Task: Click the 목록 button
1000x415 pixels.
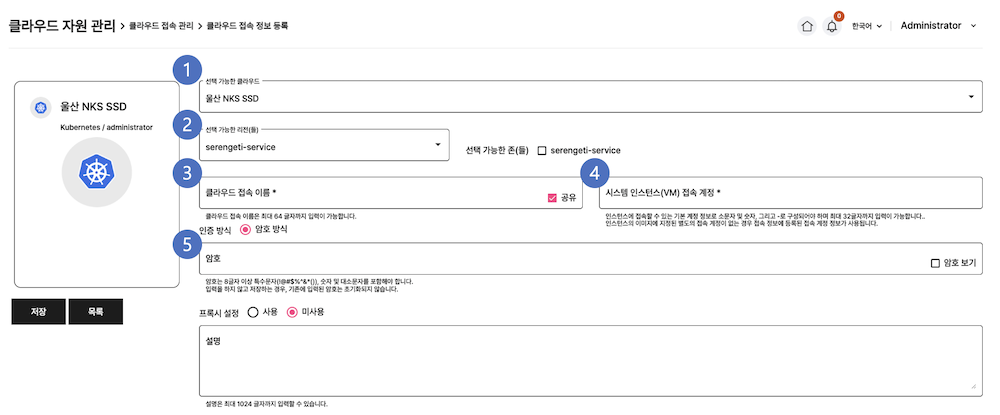Action: pos(95,312)
